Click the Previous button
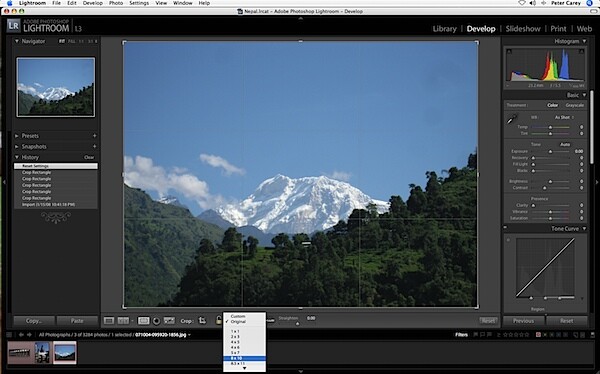This screenshot has width=600, height=374. [523, 321]
